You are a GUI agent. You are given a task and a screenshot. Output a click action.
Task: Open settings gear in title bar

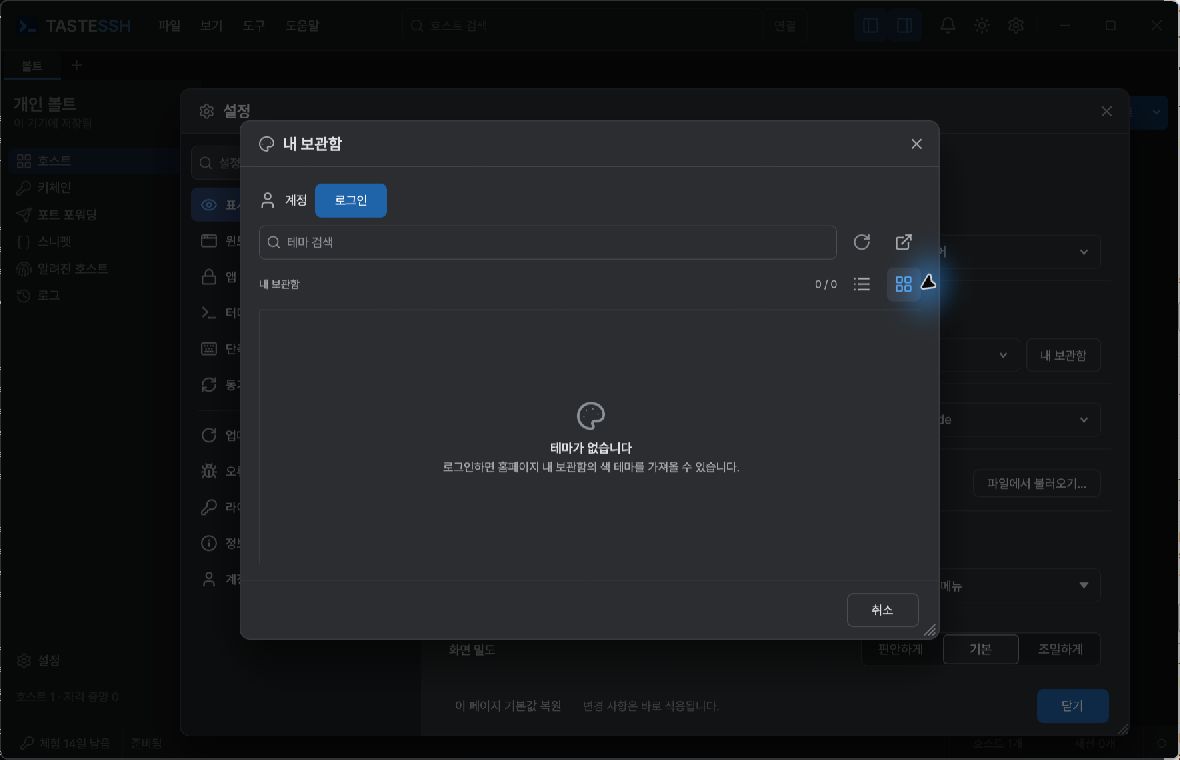[1016, 26]
